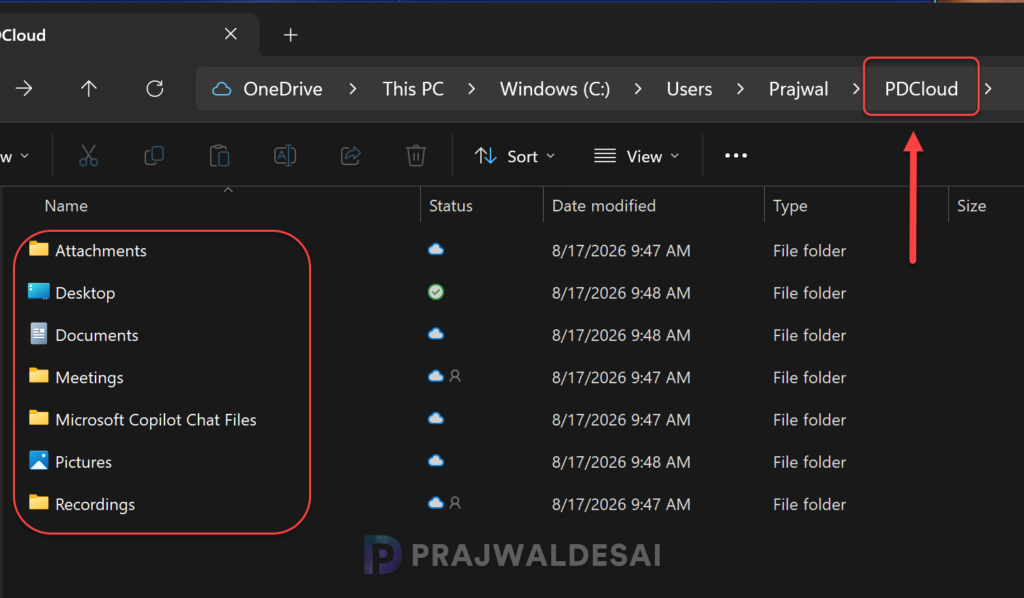
Task: Click the Meetings folder icon
Action: pyautogui.click(x=39, y=376)
